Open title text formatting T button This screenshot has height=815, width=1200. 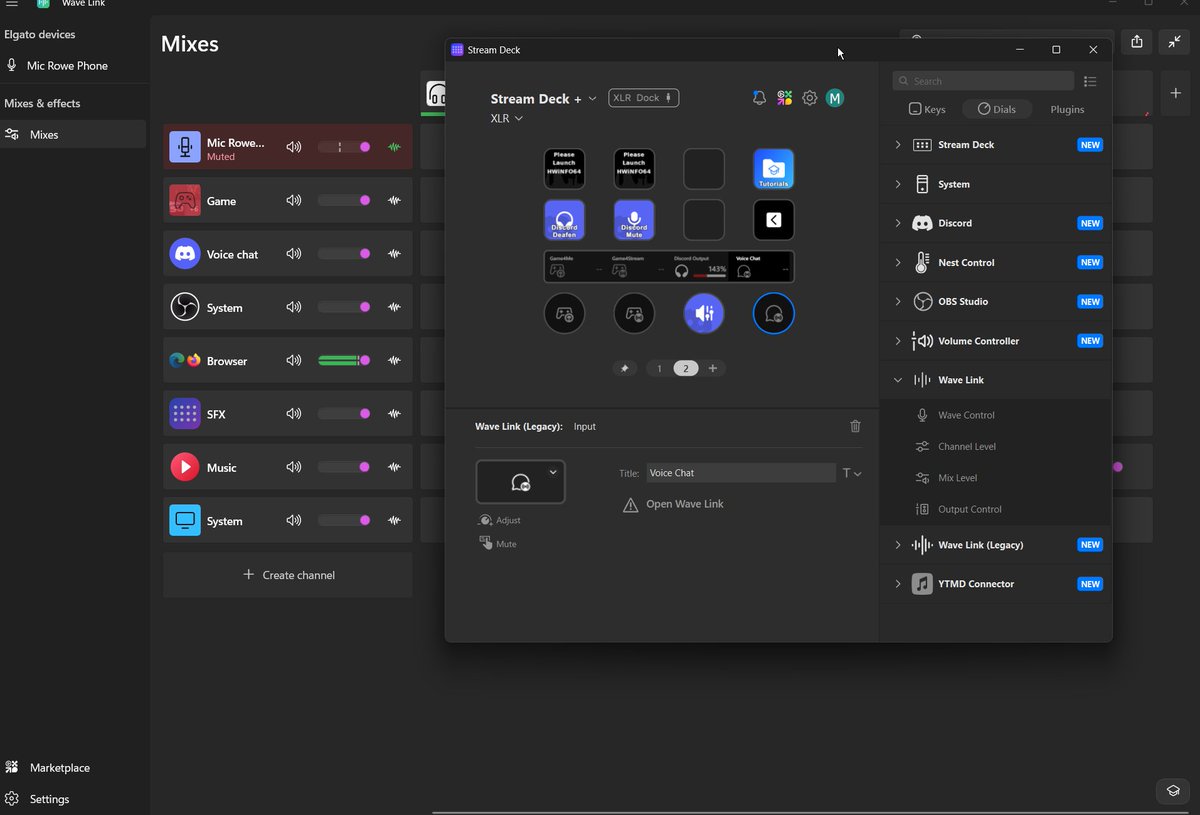tap(851, 473)
